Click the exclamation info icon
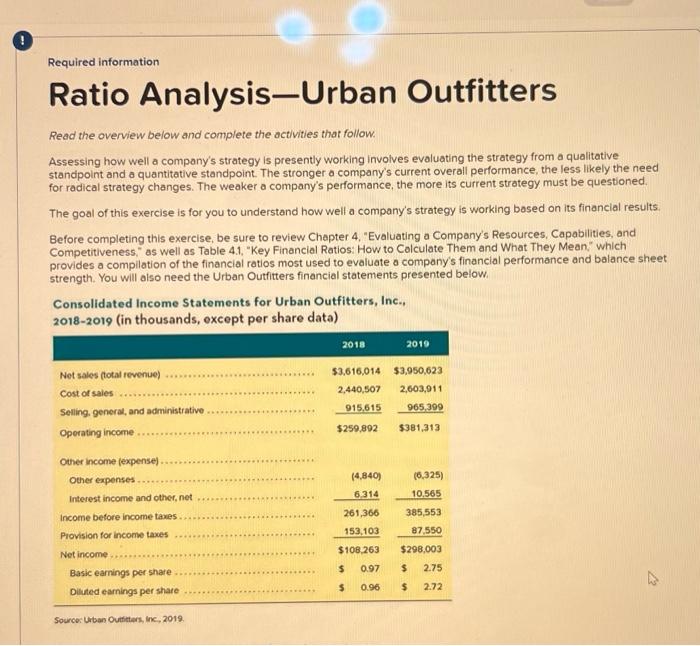Viewport: 700px width, 646px height. tap(23, 42)
